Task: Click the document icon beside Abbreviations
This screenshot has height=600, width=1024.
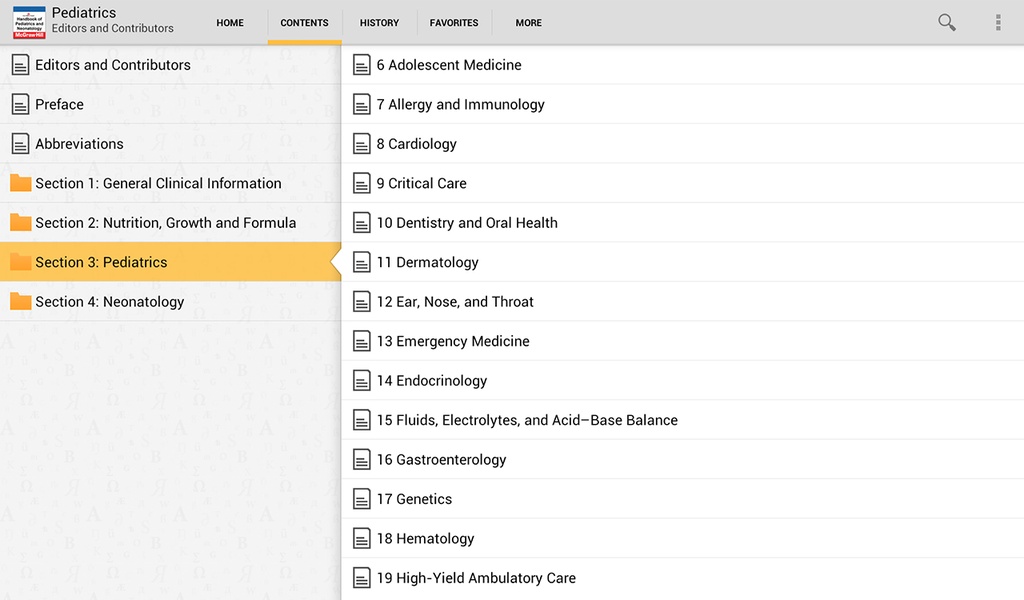Action: 20,144
